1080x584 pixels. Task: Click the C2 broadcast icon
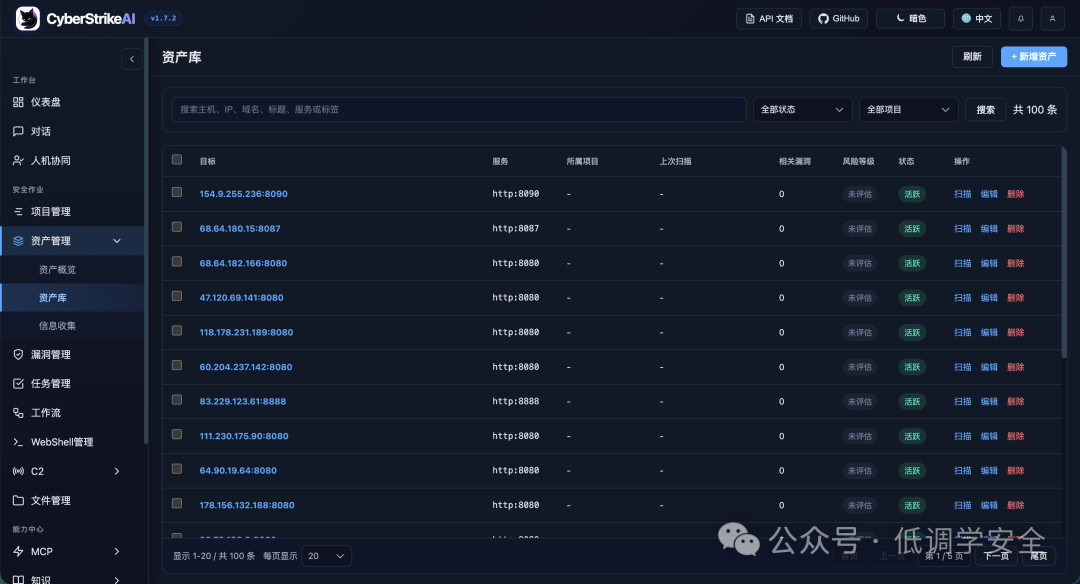19,471
